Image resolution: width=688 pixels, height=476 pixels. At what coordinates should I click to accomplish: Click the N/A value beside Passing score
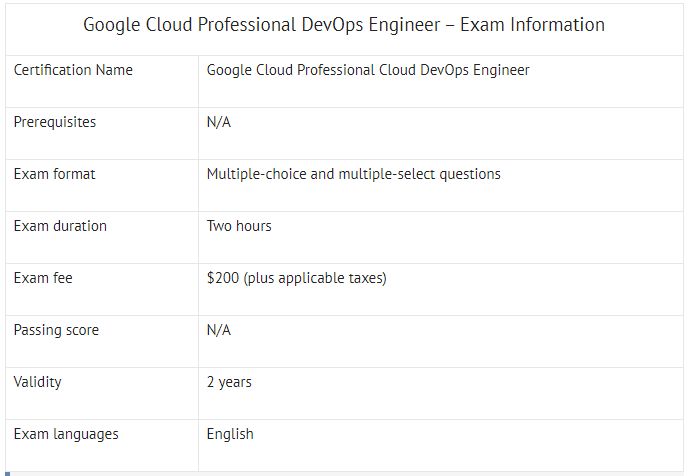tap(218, 330)
